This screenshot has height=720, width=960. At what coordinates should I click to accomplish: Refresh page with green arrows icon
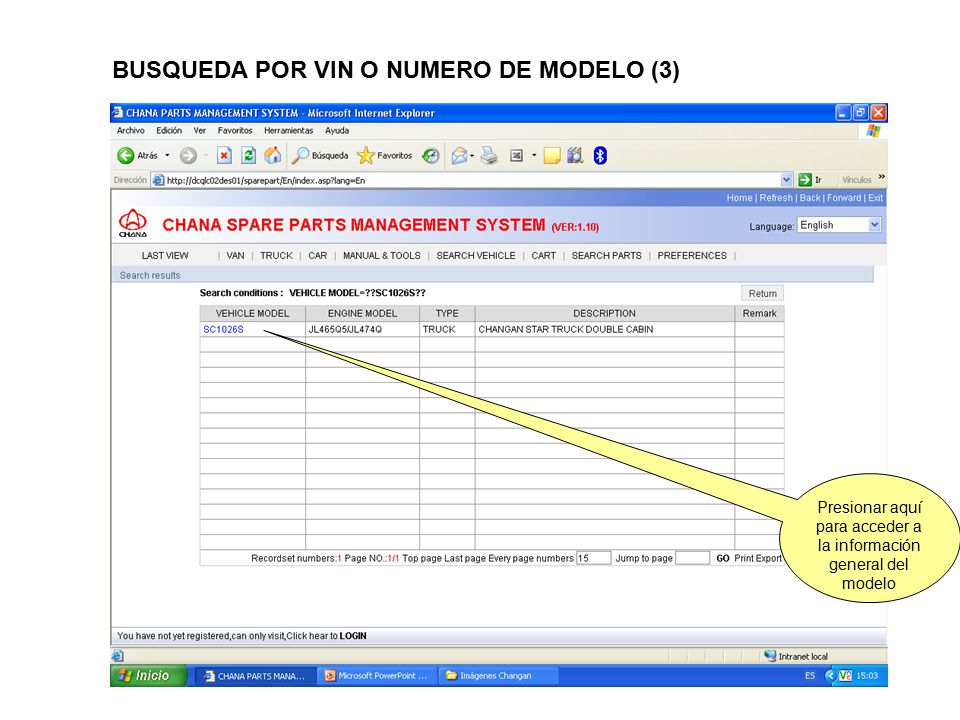[249, 156]
